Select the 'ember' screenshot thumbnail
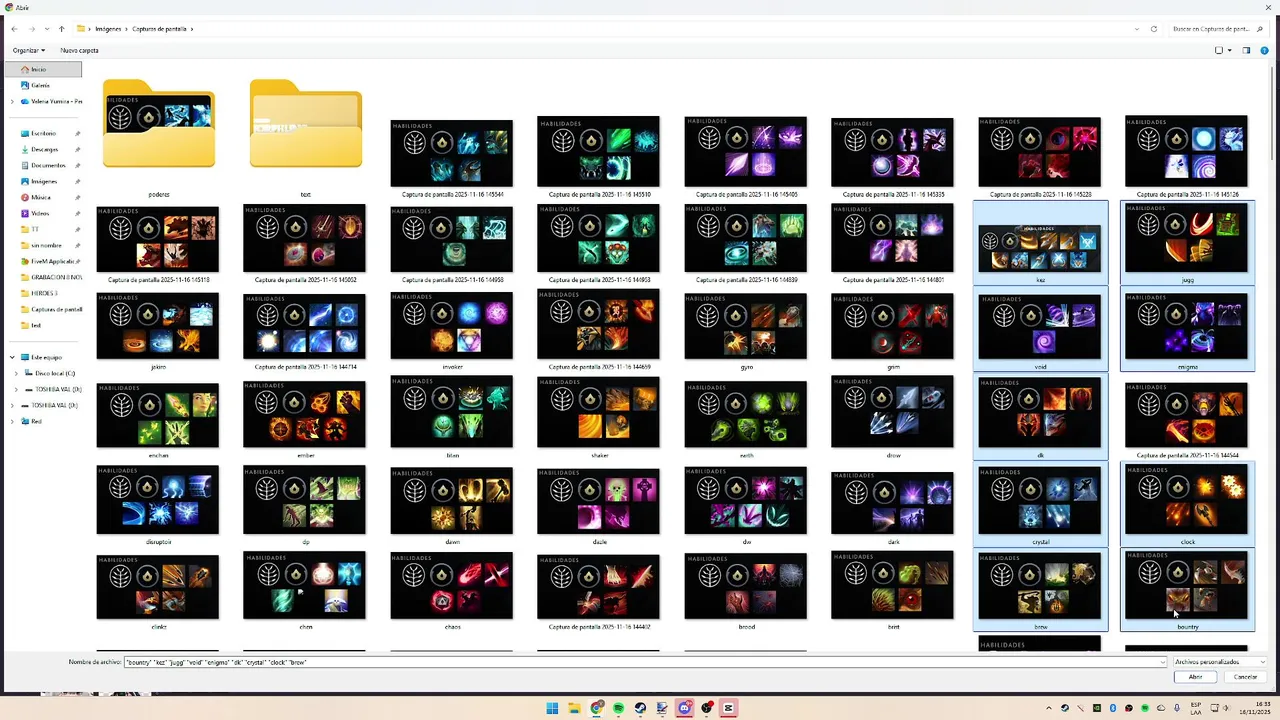This screenshot has width=1280, height=720. [305, 415]
